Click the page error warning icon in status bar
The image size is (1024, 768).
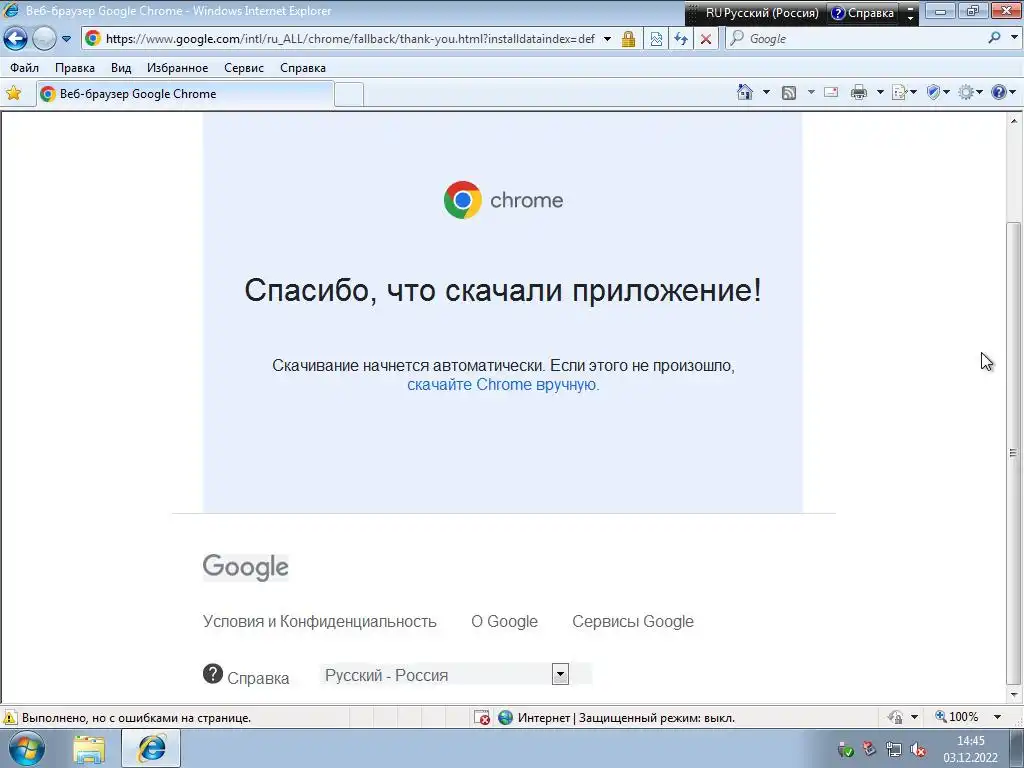click(x=10, y=718)
